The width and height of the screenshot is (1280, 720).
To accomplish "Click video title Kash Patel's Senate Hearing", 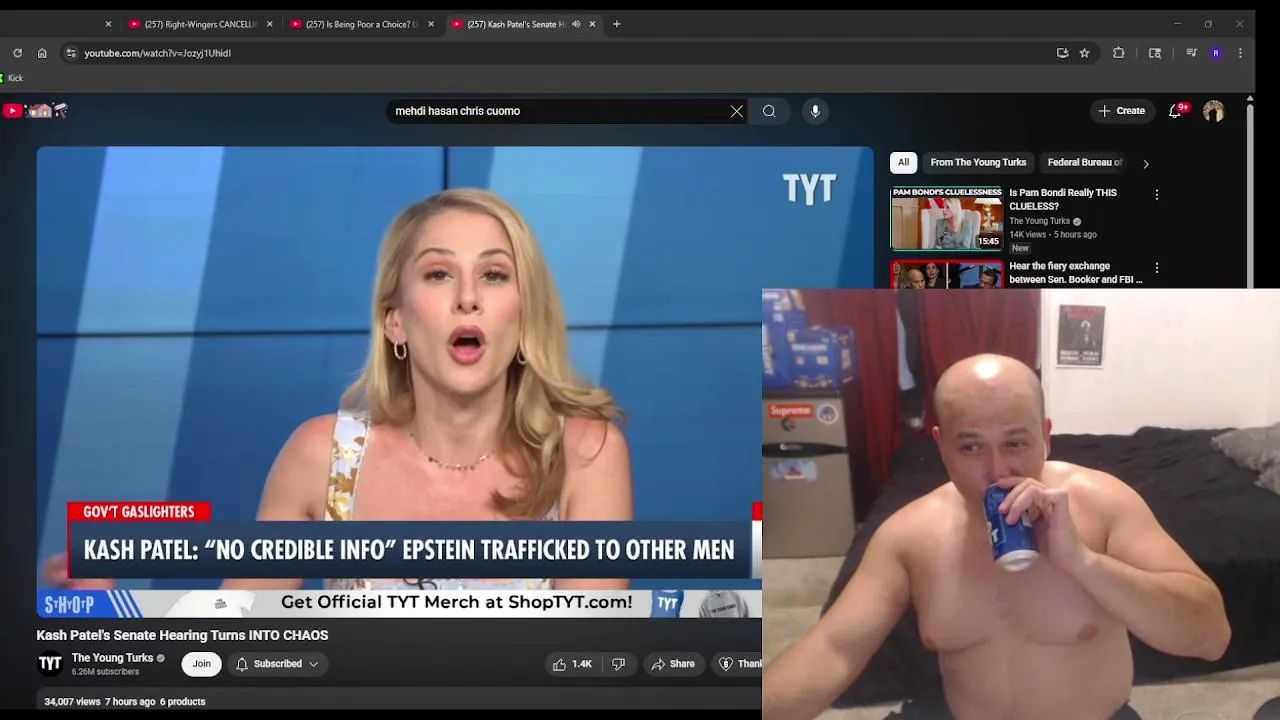I will pos(182,635).
